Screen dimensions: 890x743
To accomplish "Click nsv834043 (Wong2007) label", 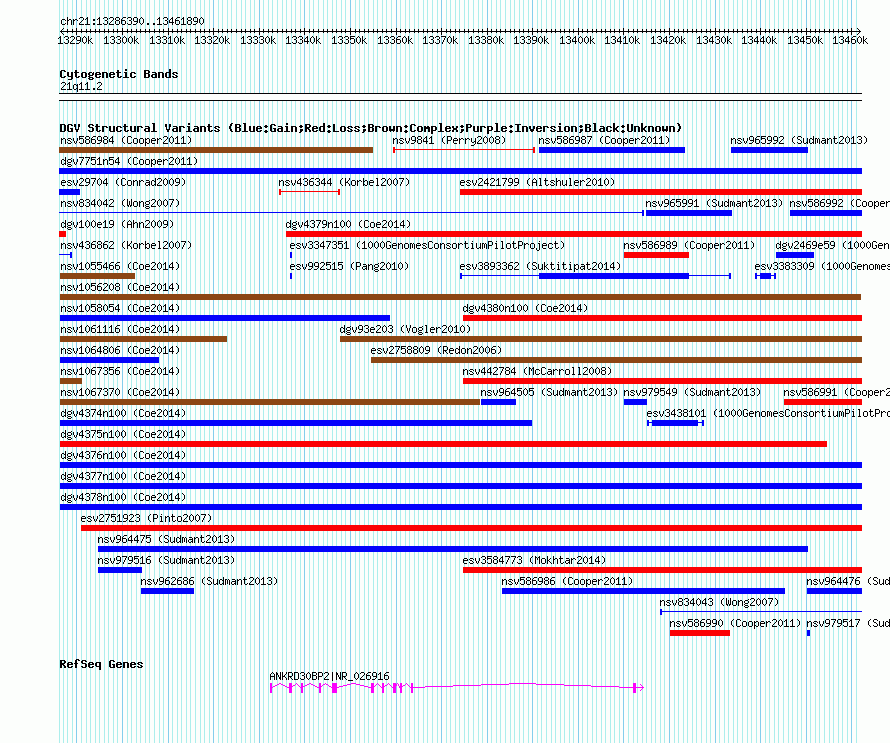I will pyautogui.click(x=719, y=602).
